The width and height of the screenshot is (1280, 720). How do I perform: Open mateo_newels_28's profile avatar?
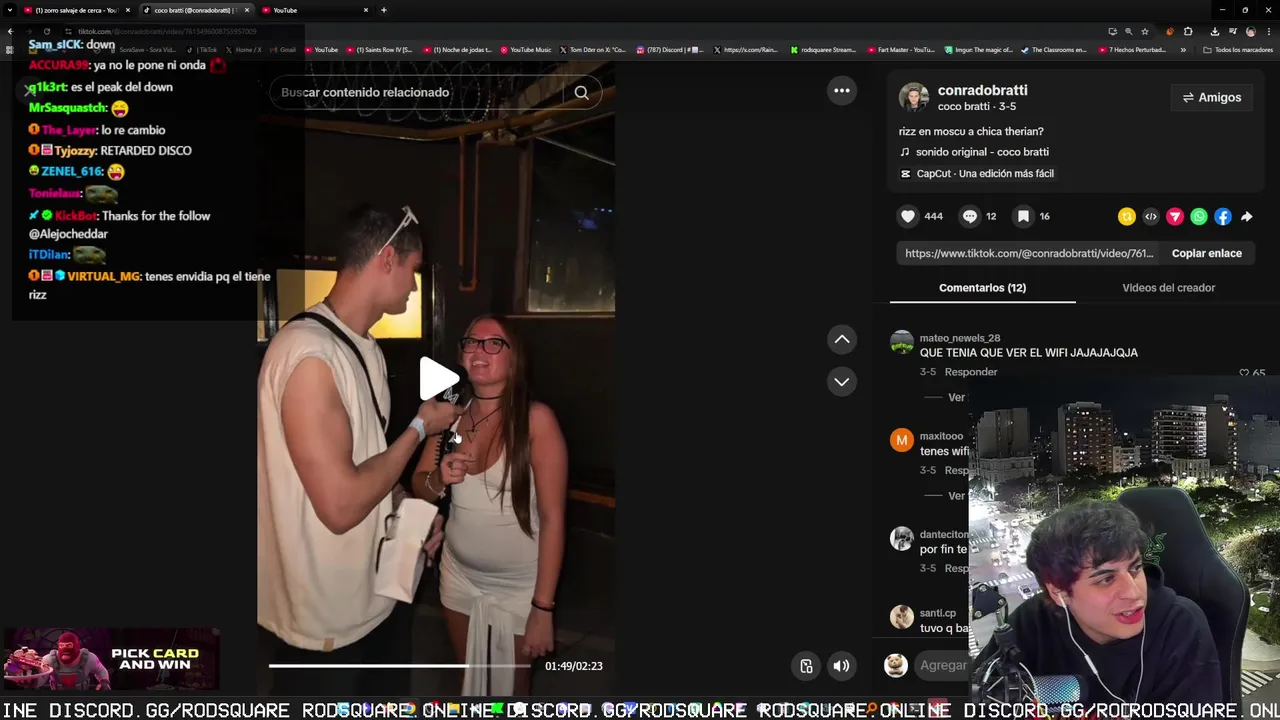(902, 342)
